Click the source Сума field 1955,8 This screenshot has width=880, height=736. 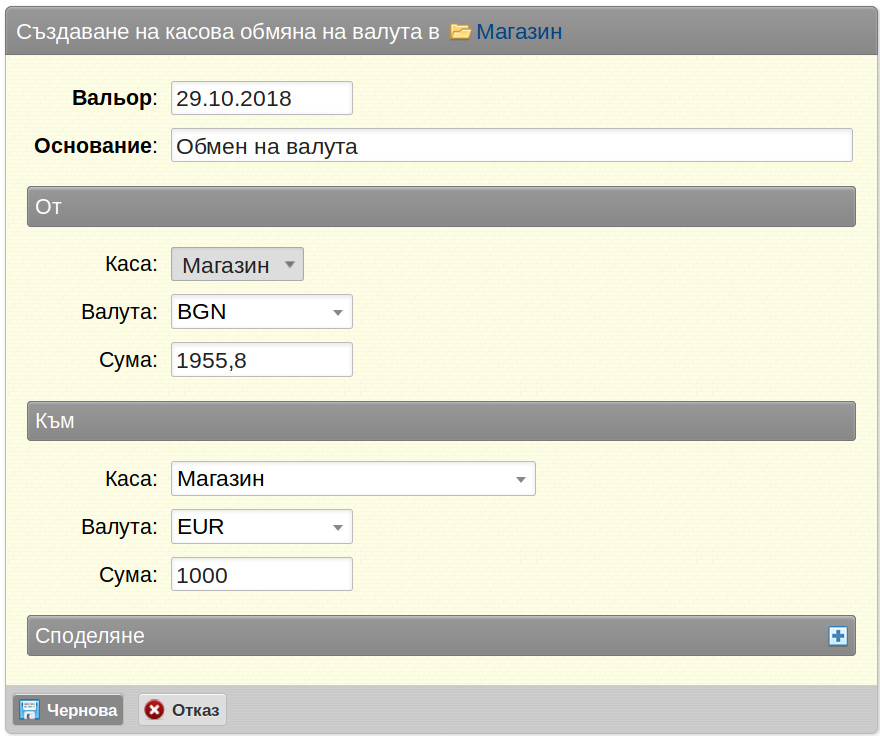[x=262, y=360]
